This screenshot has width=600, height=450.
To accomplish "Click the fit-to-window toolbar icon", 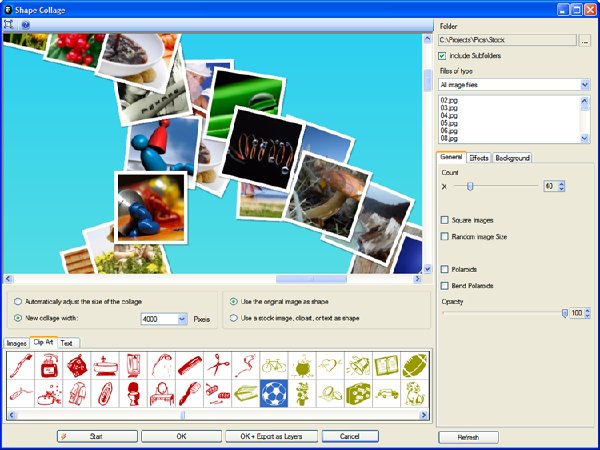I will [8, 25].
